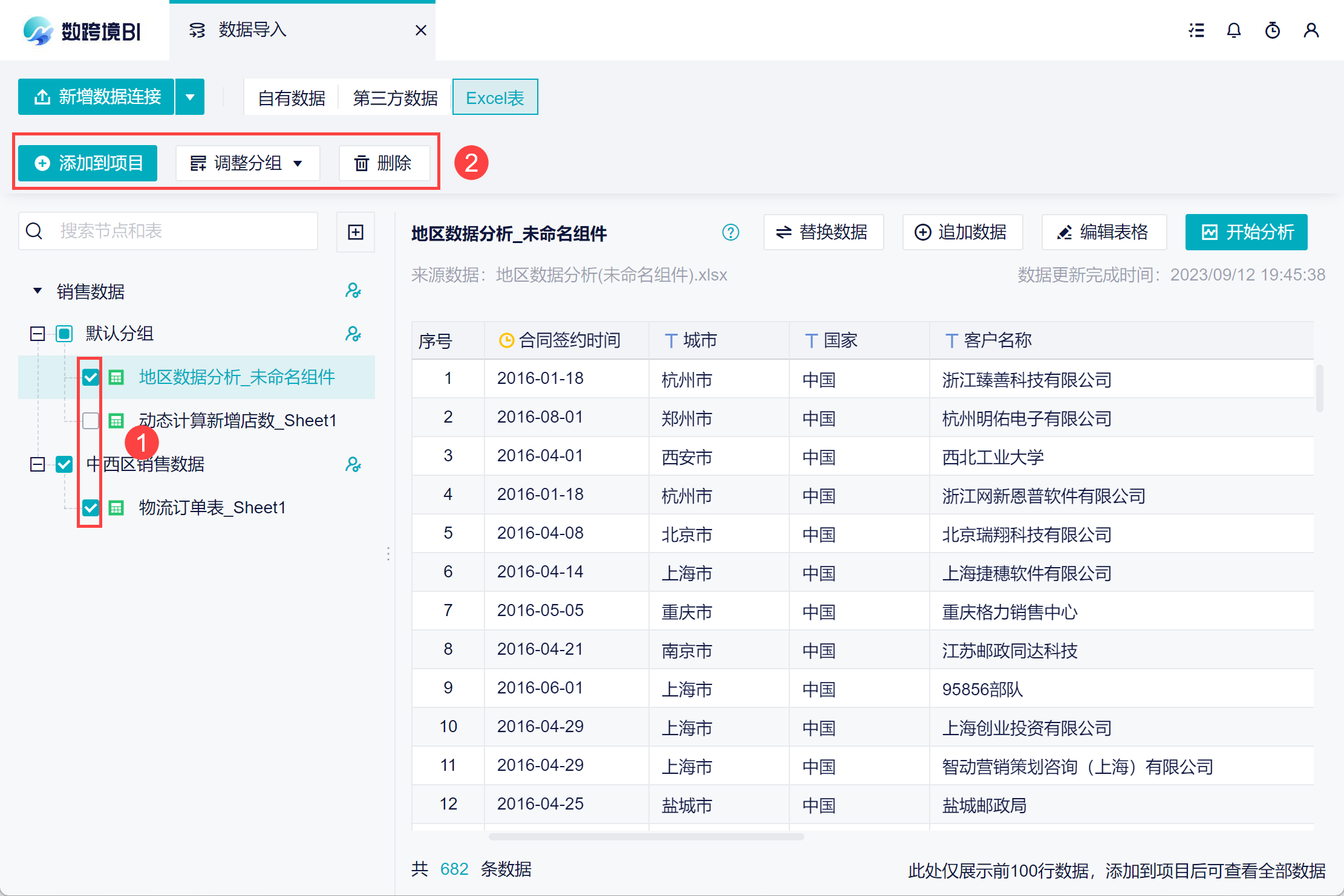Screen dimensions: 1344x896
Task: Open the 调整分组 dropdown
Action: [x=247, y=163]
